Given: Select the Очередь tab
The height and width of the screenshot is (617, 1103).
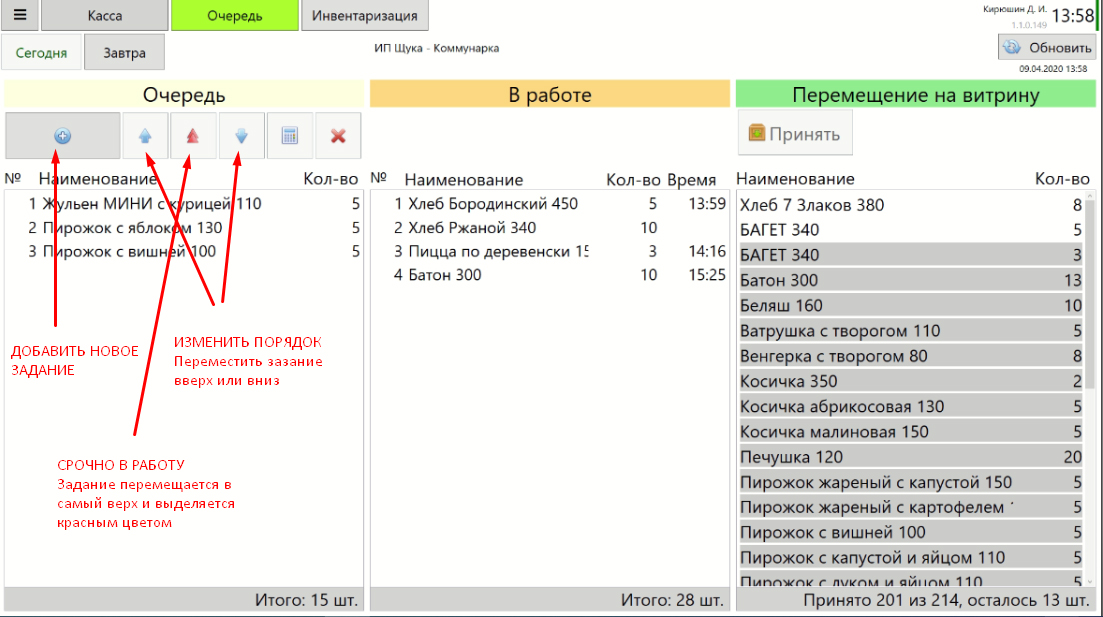Looking at the screenshot, I should tap(234, 16).
